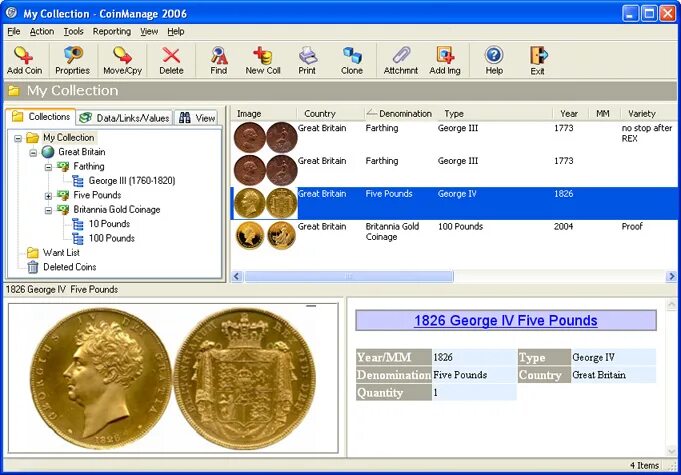This screenshot has width=681, height=475.
Task: Select 'Want List' in the tree
Action: pyautogui.click(x=61, y=253)
